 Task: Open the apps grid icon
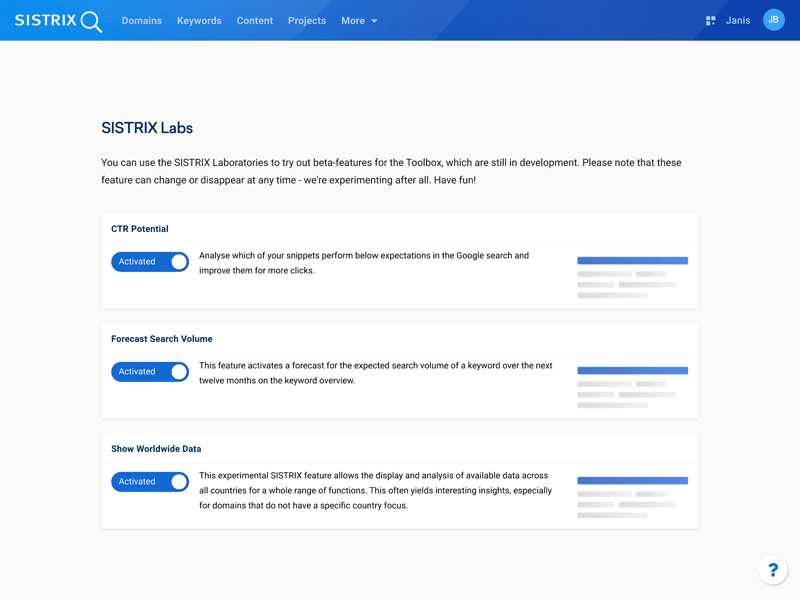(710, 20)
